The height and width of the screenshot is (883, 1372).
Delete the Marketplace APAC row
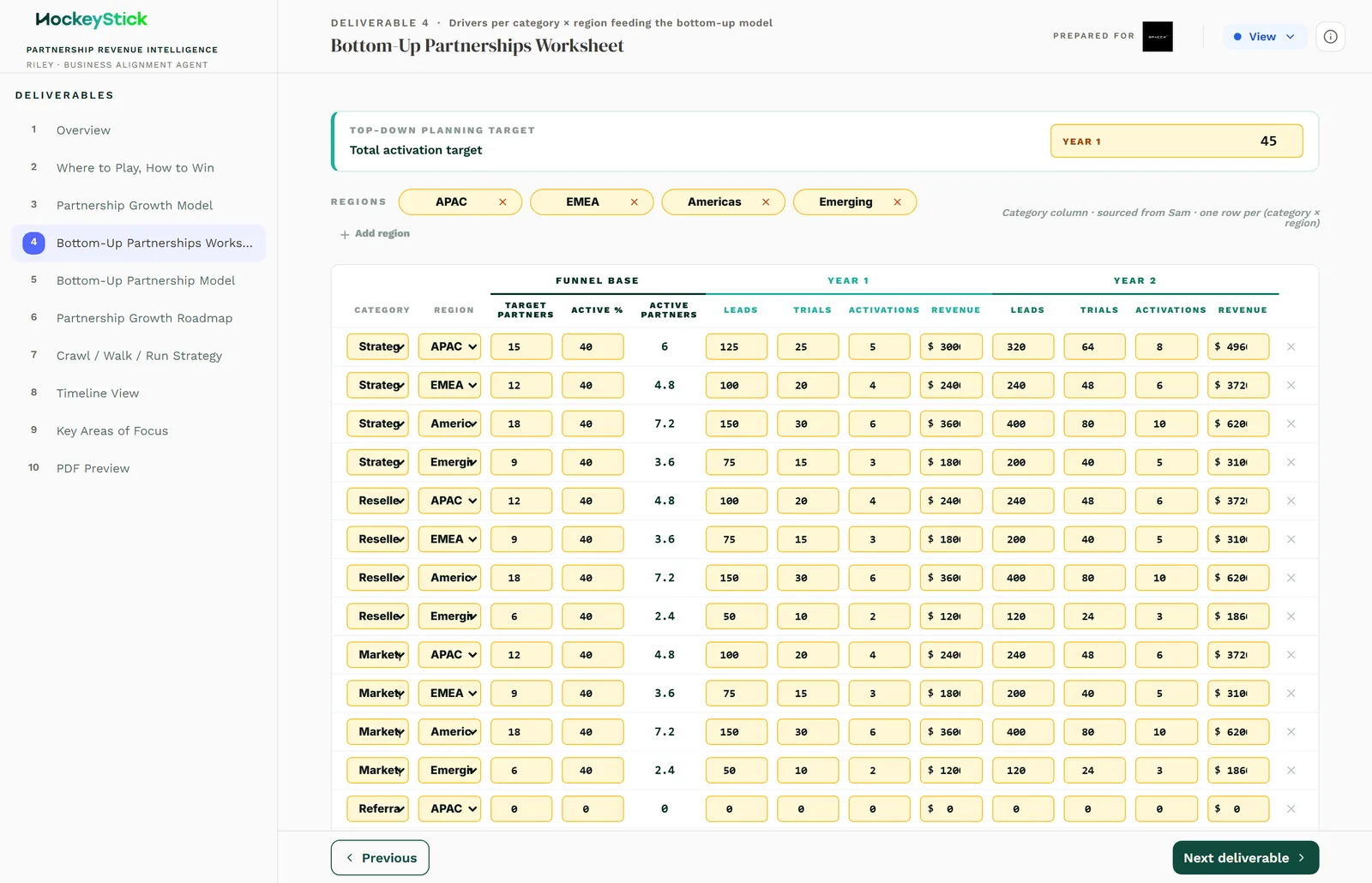[x=1291, y=655]
